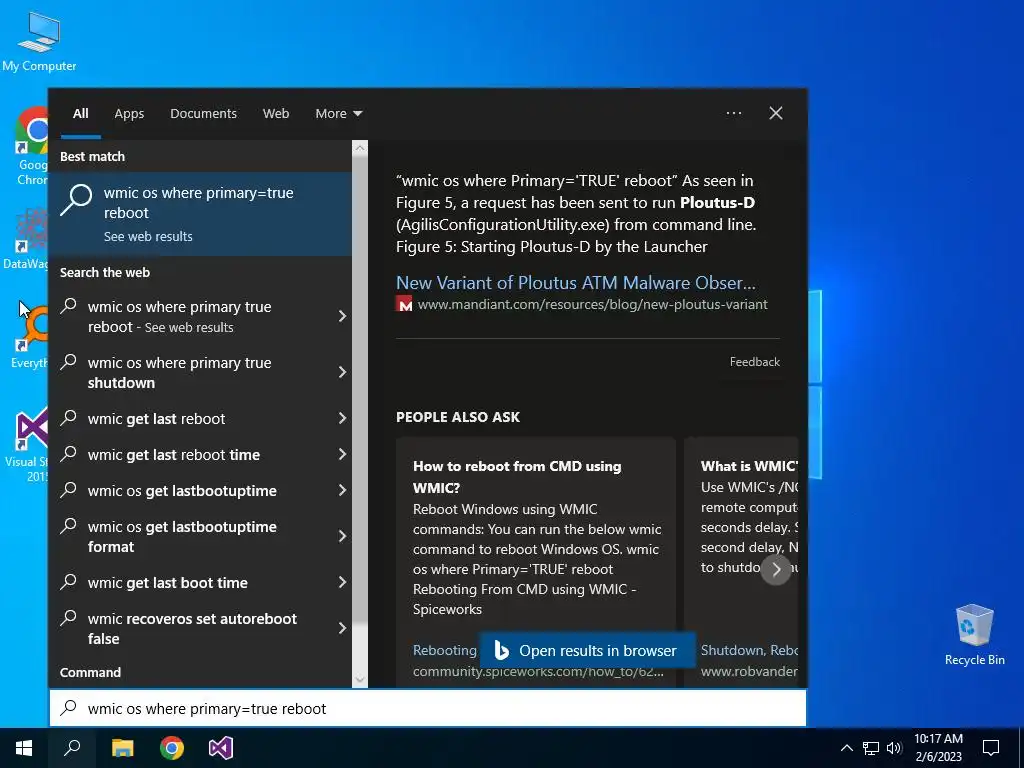The height and width of the screenshot is (768, 1024).
Task: Expand arrow beside lastbootuptime format suggestion
Action: tap(342, 536)
